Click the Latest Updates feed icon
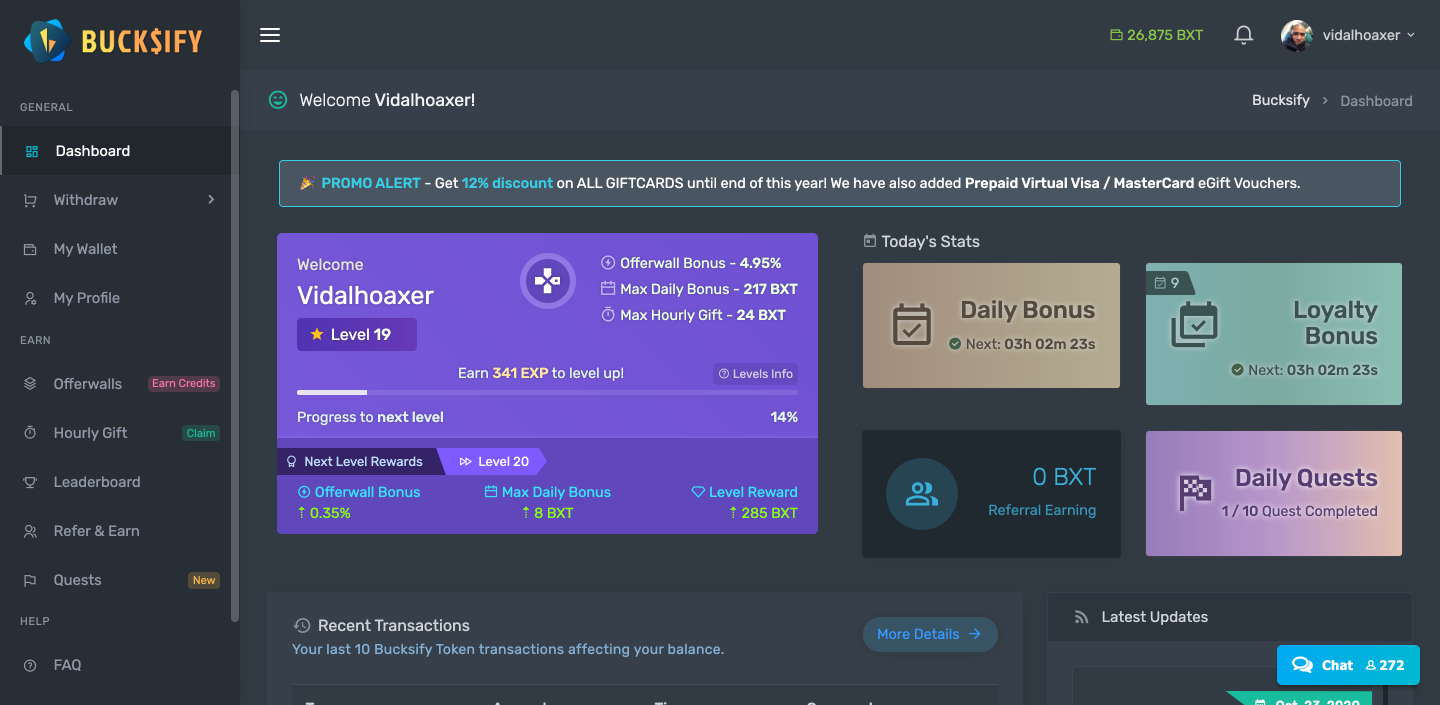 (x=1081, y=617)
